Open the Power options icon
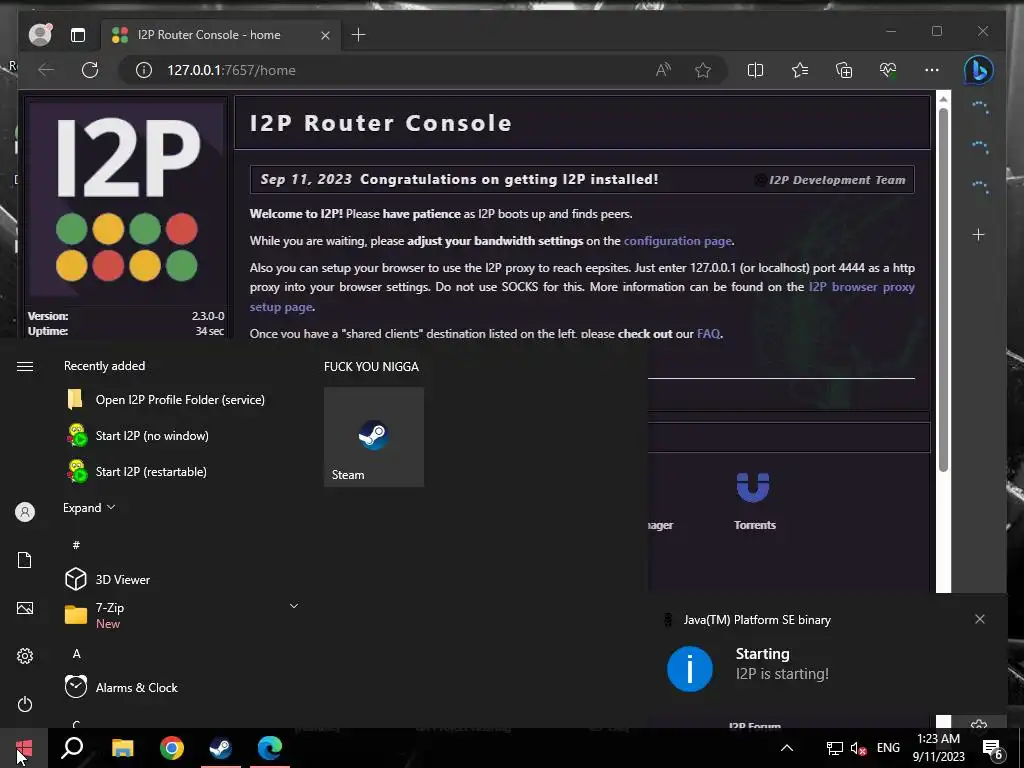 pos(25,705)
